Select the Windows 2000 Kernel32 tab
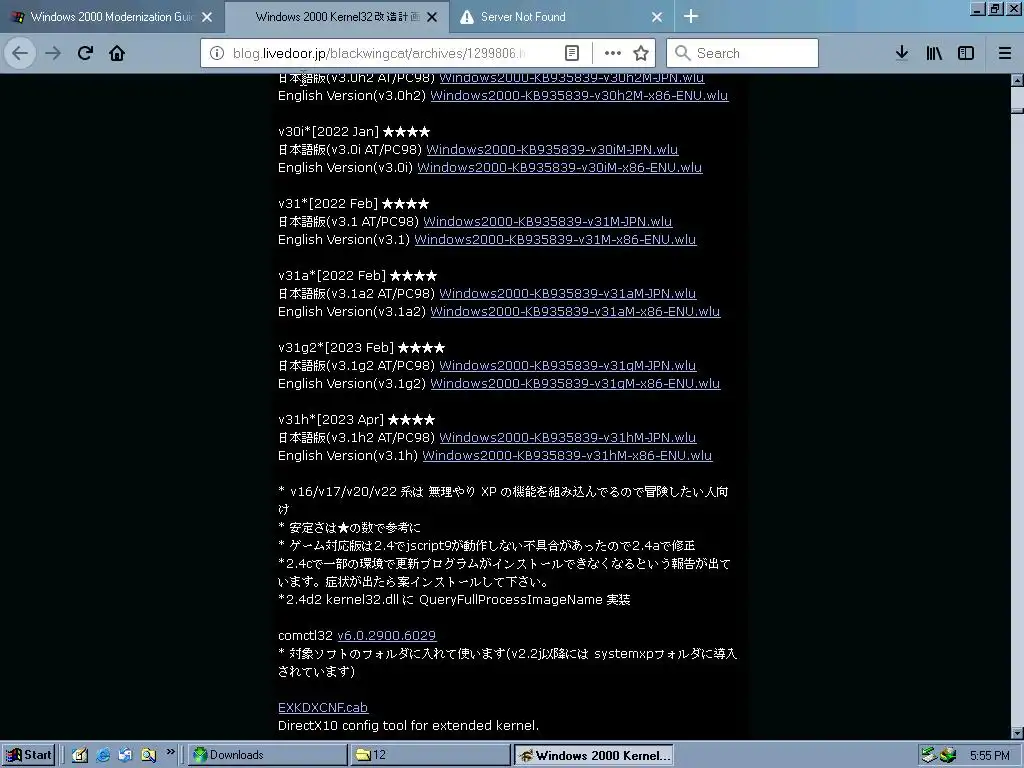Viewport: 1024px width, 768px height. point(336,17)
